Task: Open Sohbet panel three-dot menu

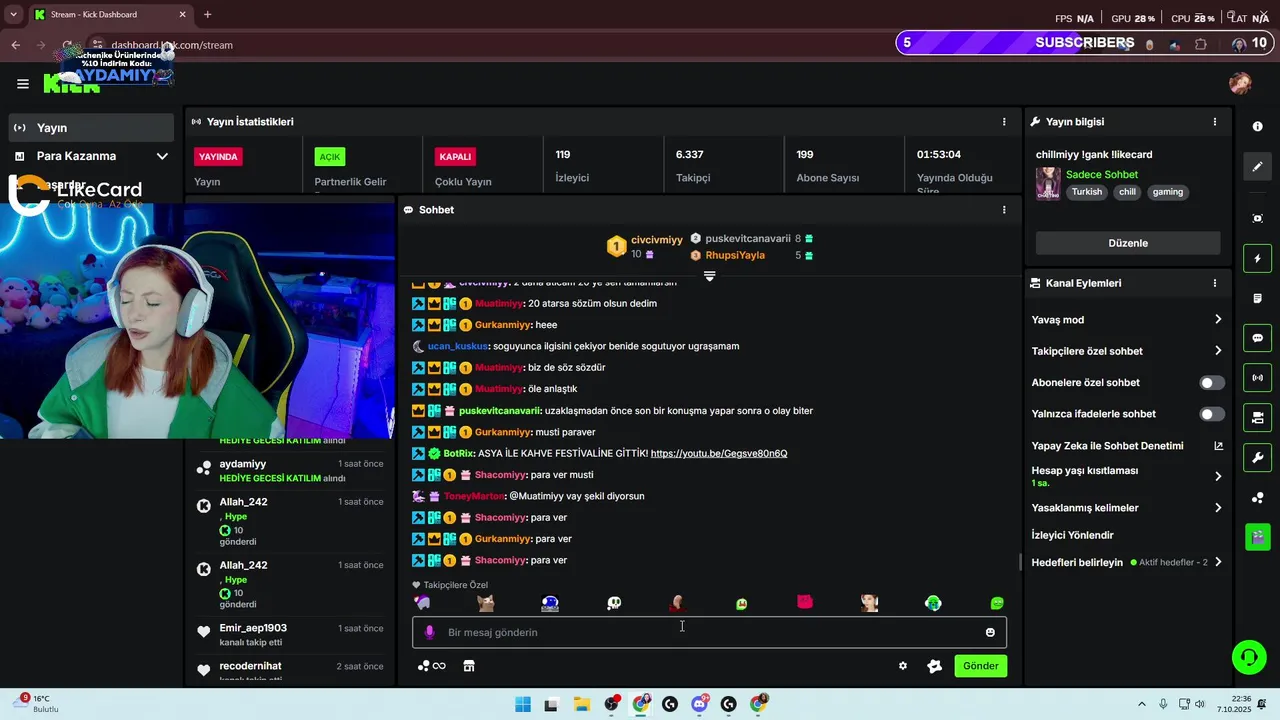Action: (x=1004, y=210)
